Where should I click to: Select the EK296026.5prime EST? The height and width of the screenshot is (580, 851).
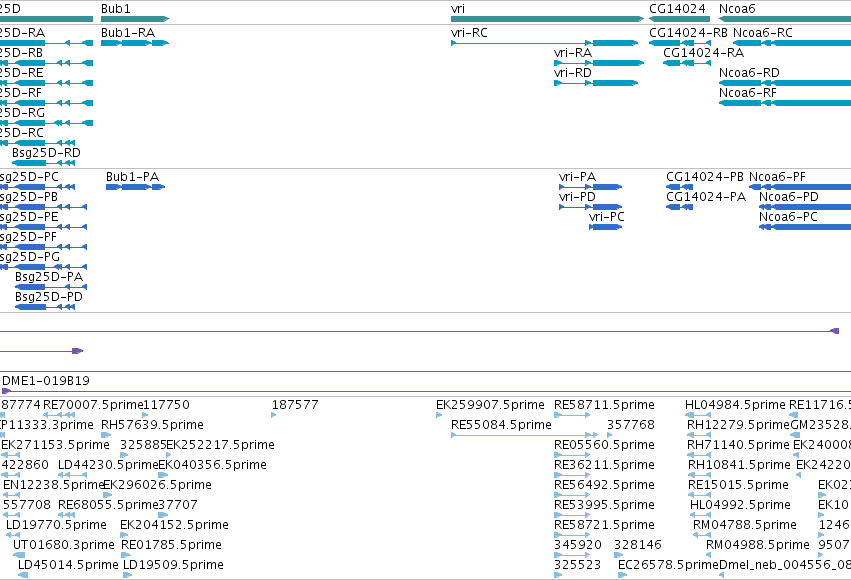coord(107,495)
